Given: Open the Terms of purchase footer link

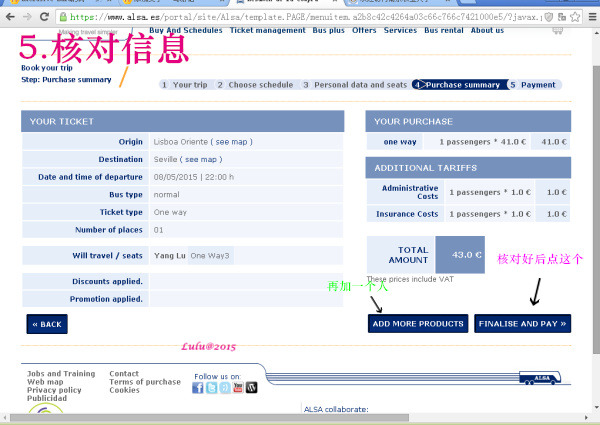Looking at the screenshot, I should point(145,382).
